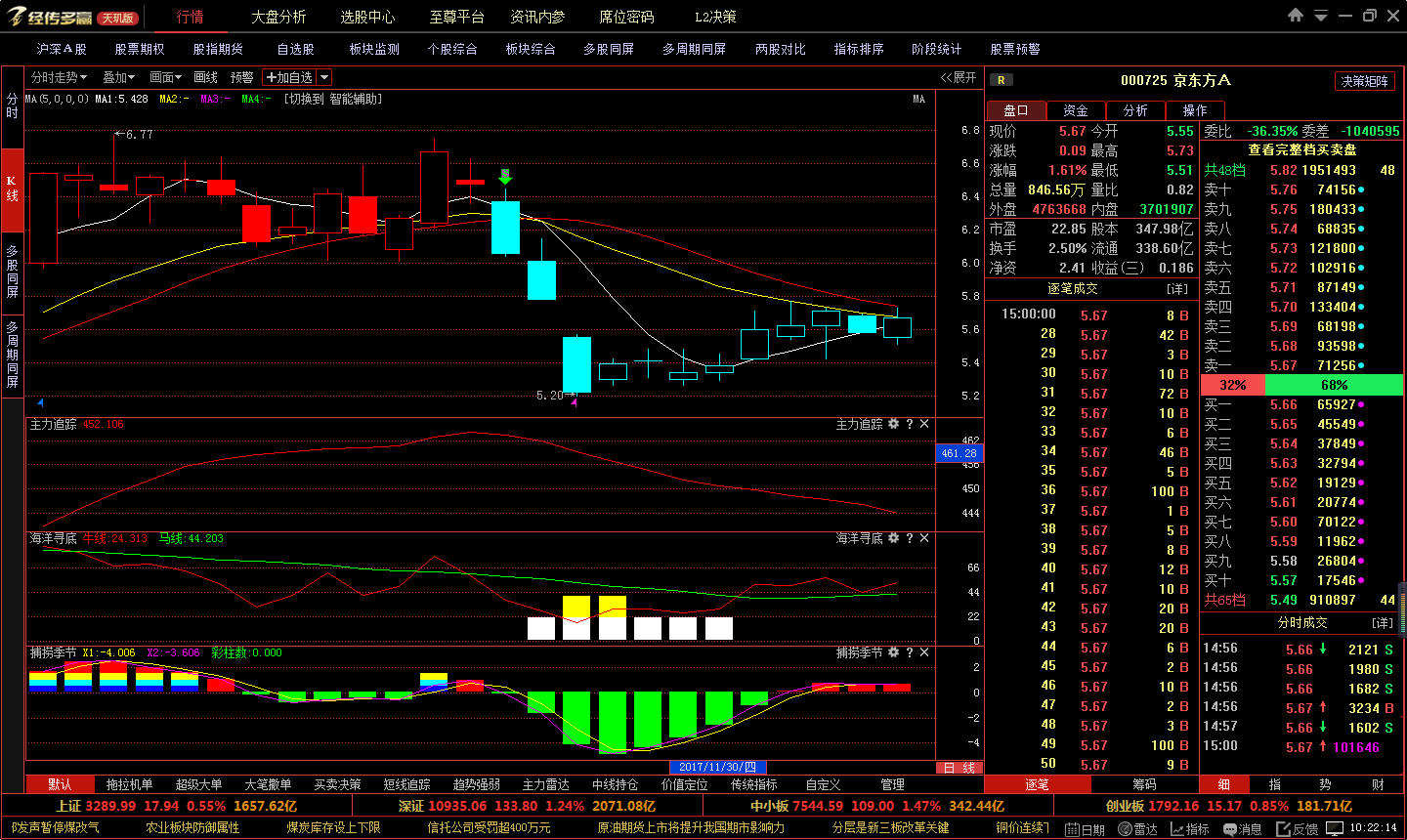
Task: Open 逐笔成交 details link [详]
Action: click(x=1177, y=289)
